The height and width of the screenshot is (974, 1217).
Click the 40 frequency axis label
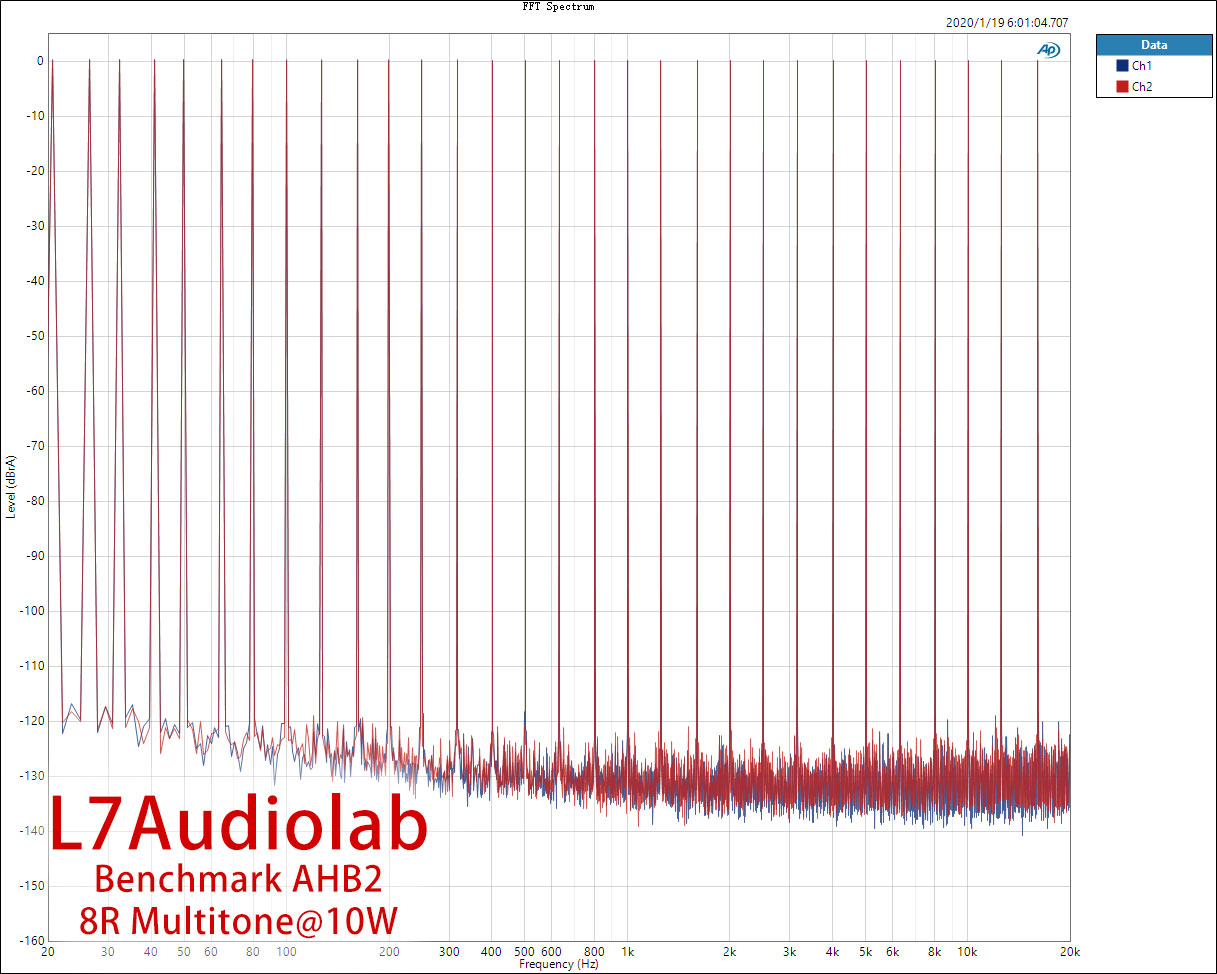click(x=151, y=952)
